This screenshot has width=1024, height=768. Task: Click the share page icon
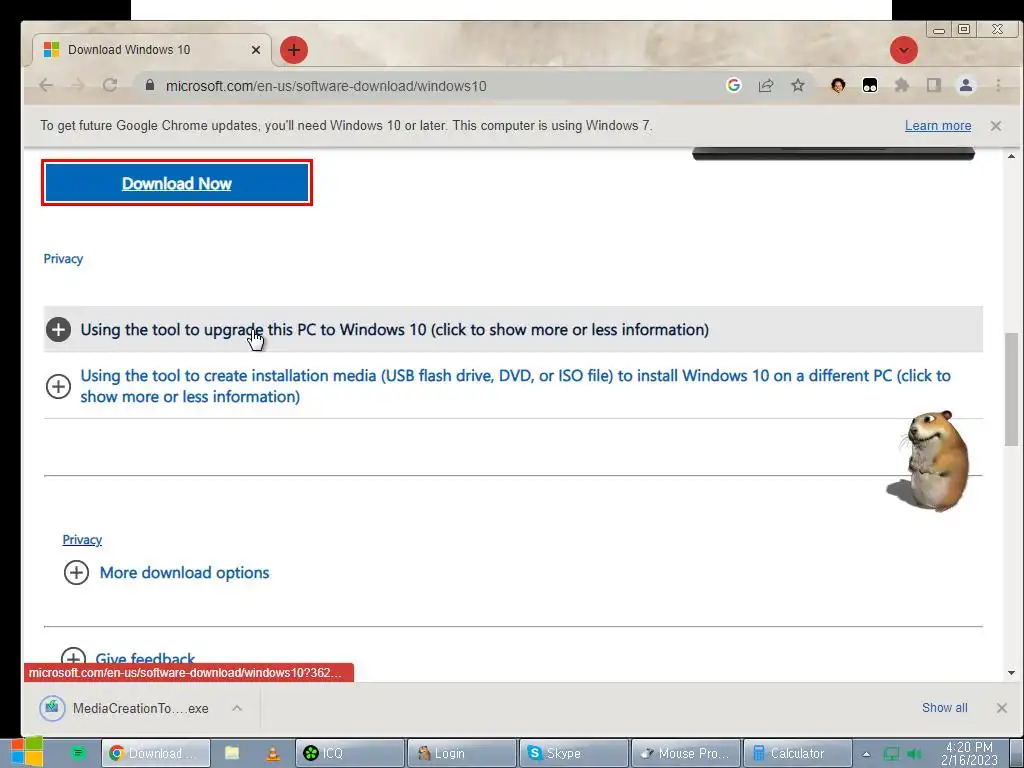(x=765, y=86)
